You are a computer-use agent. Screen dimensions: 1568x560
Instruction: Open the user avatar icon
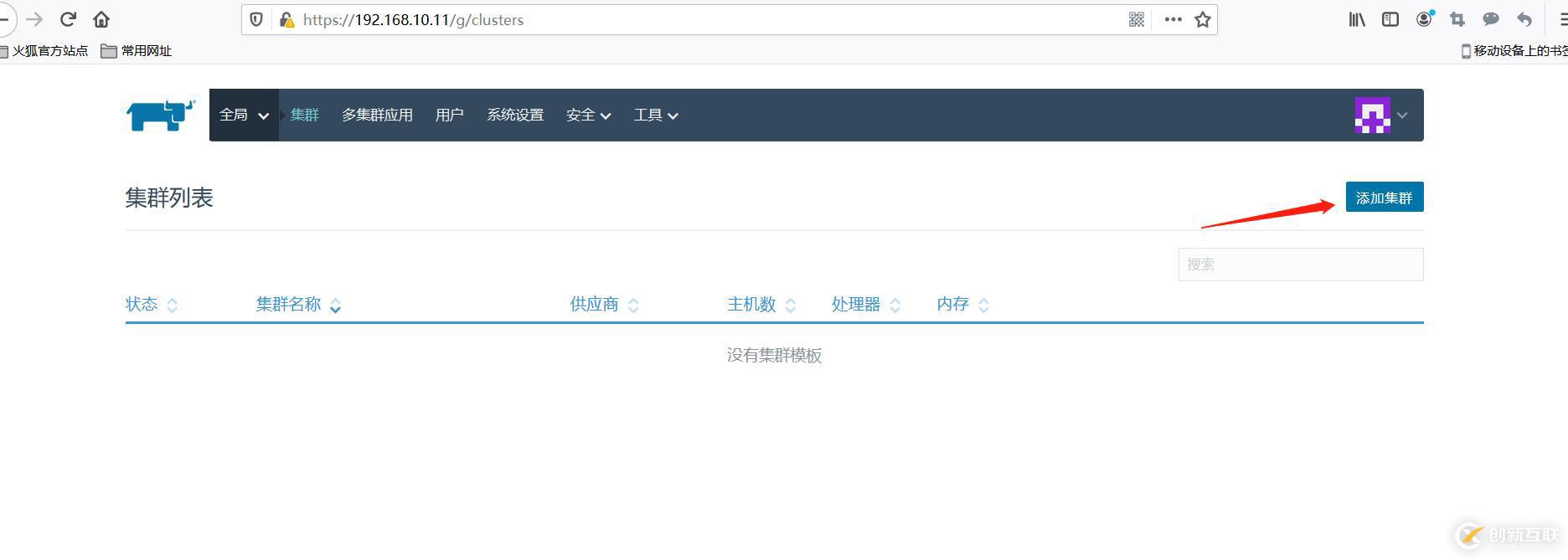point(1373,116)
